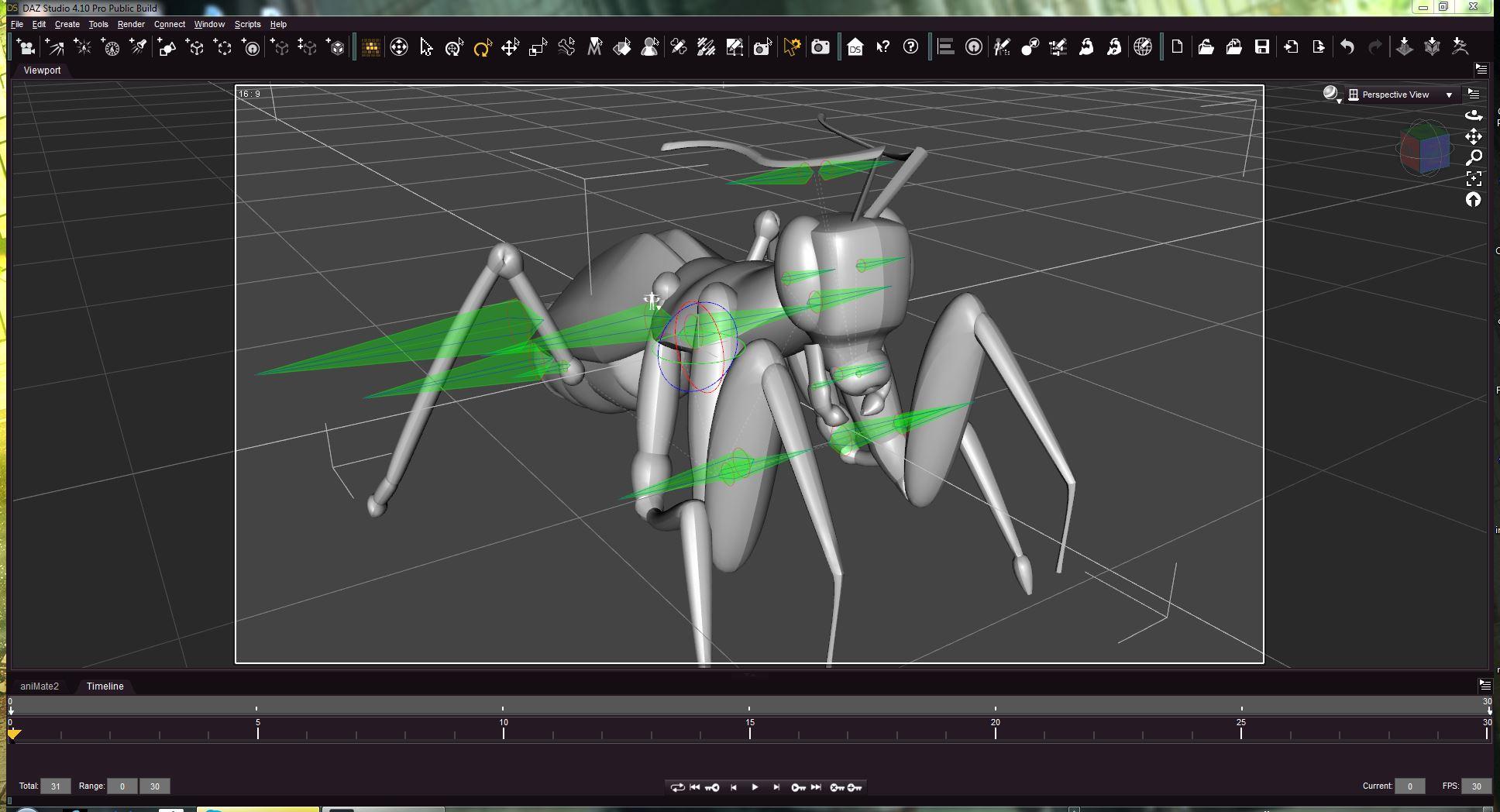Jump to the last frame
This screenshot has height=812, width=1500.
[816, 787]
